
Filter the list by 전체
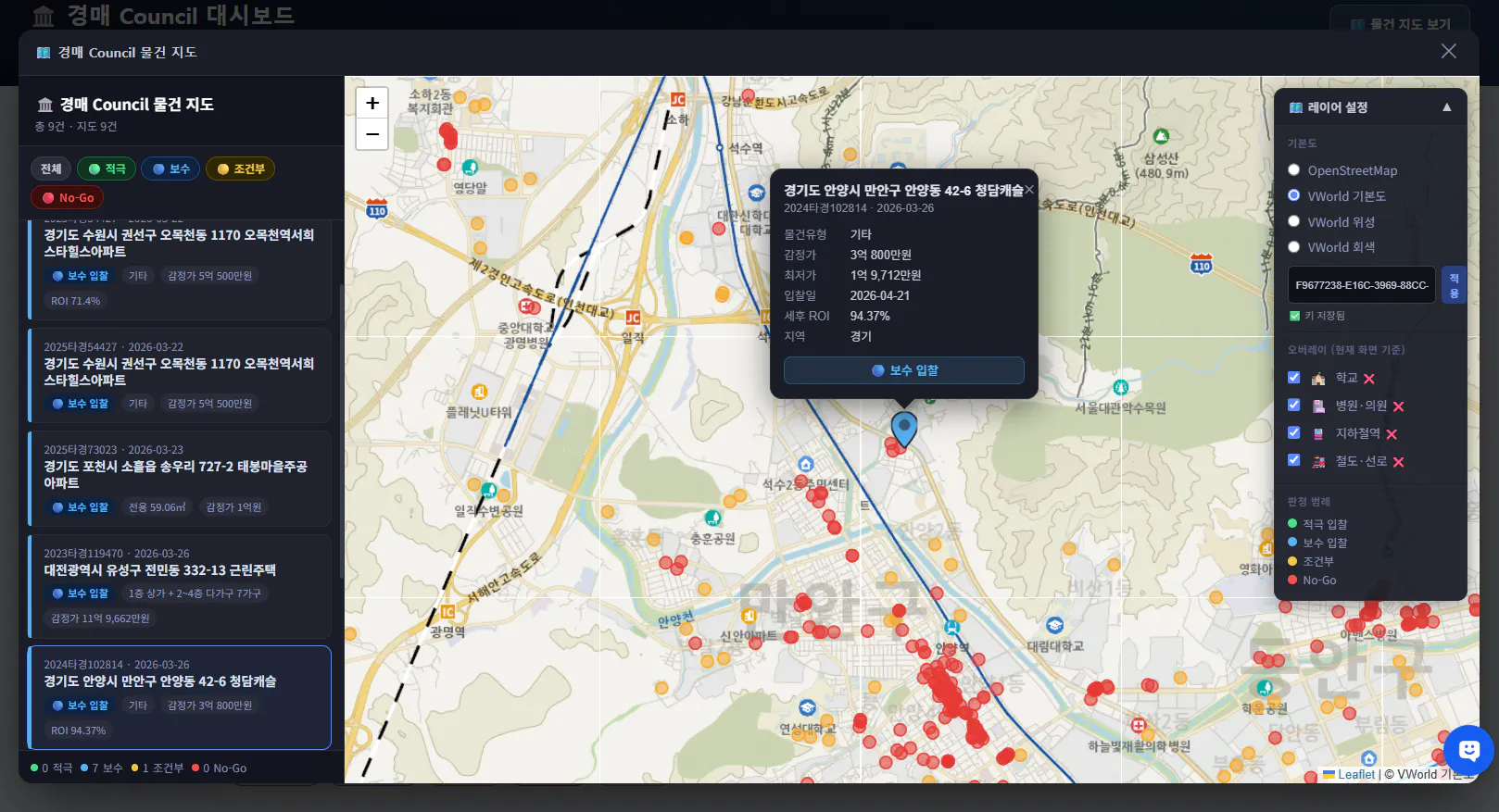[x=51, y=169]
